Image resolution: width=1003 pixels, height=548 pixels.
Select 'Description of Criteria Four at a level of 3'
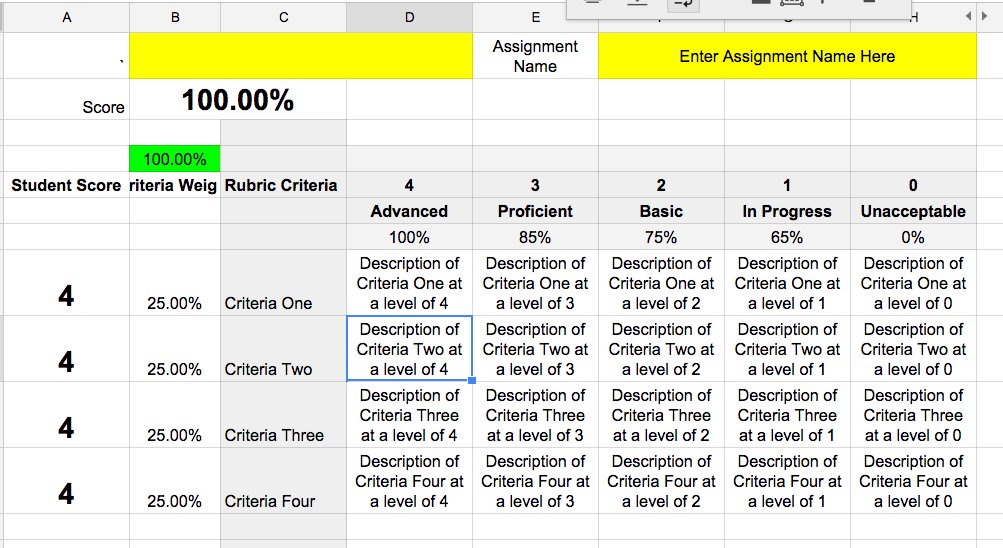(535, 480)
